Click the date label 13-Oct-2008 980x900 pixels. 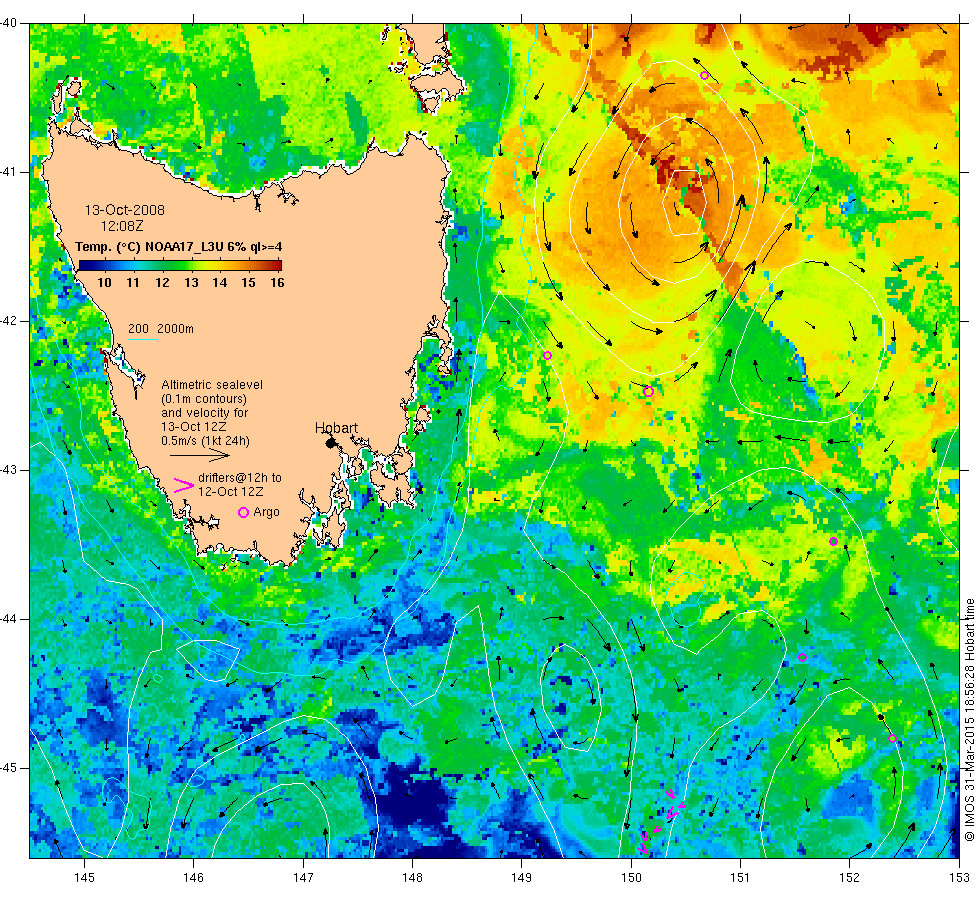pyautogui.click(x=125, y=210)
